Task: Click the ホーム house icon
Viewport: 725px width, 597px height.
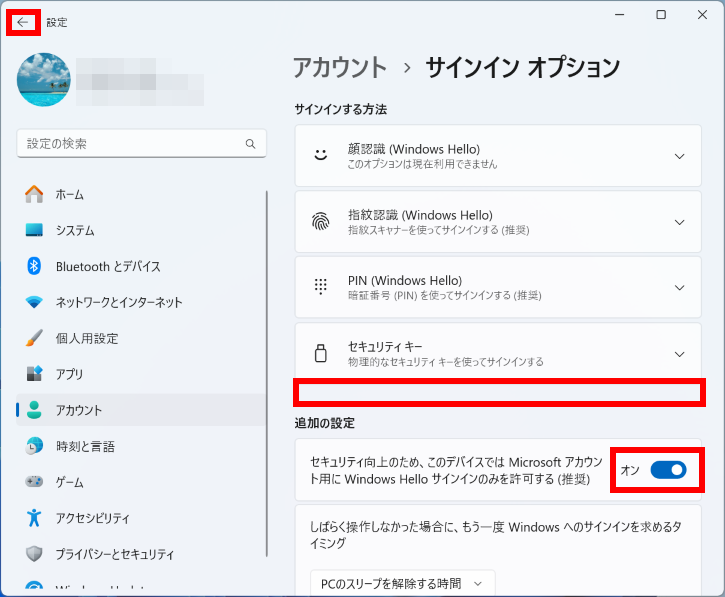Action: [34, 194]
